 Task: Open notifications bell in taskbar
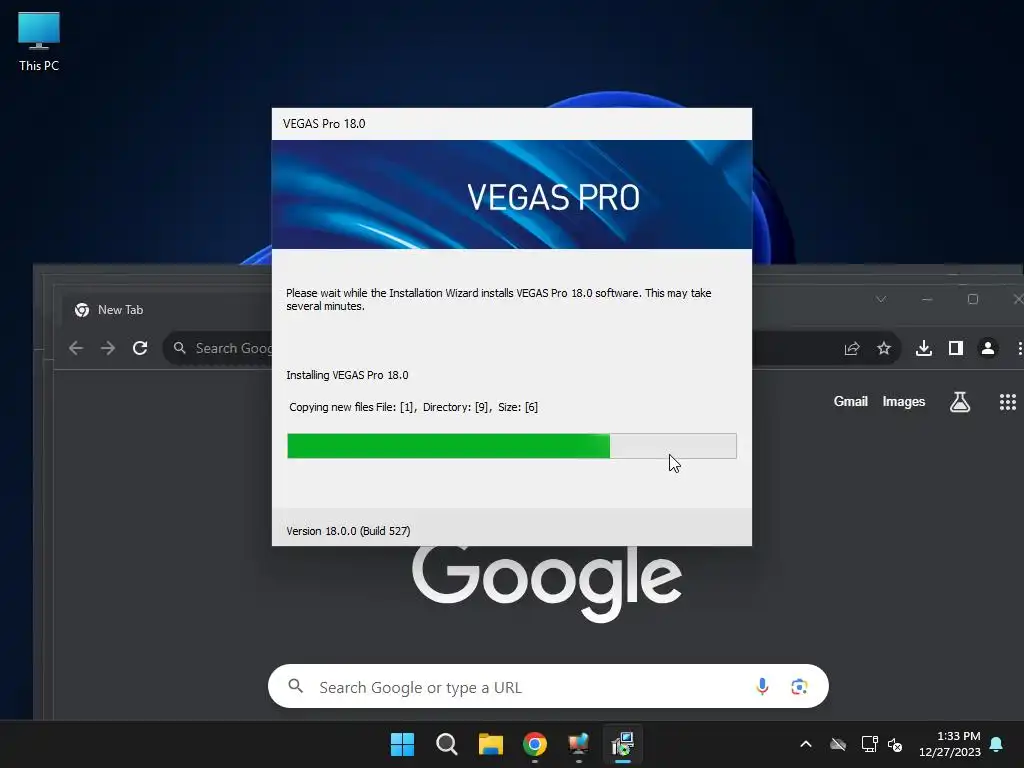(997, 744)
